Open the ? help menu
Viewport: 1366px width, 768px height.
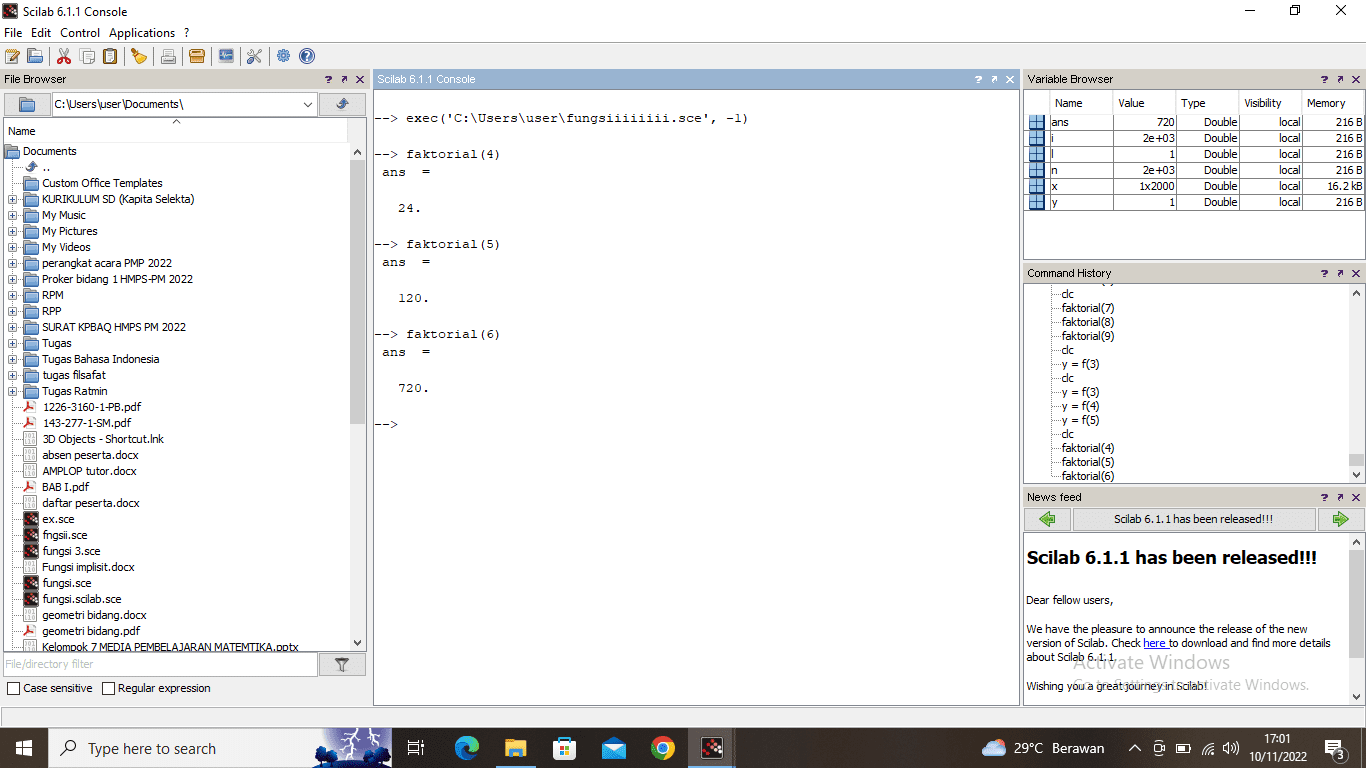[x=186, y=33]
